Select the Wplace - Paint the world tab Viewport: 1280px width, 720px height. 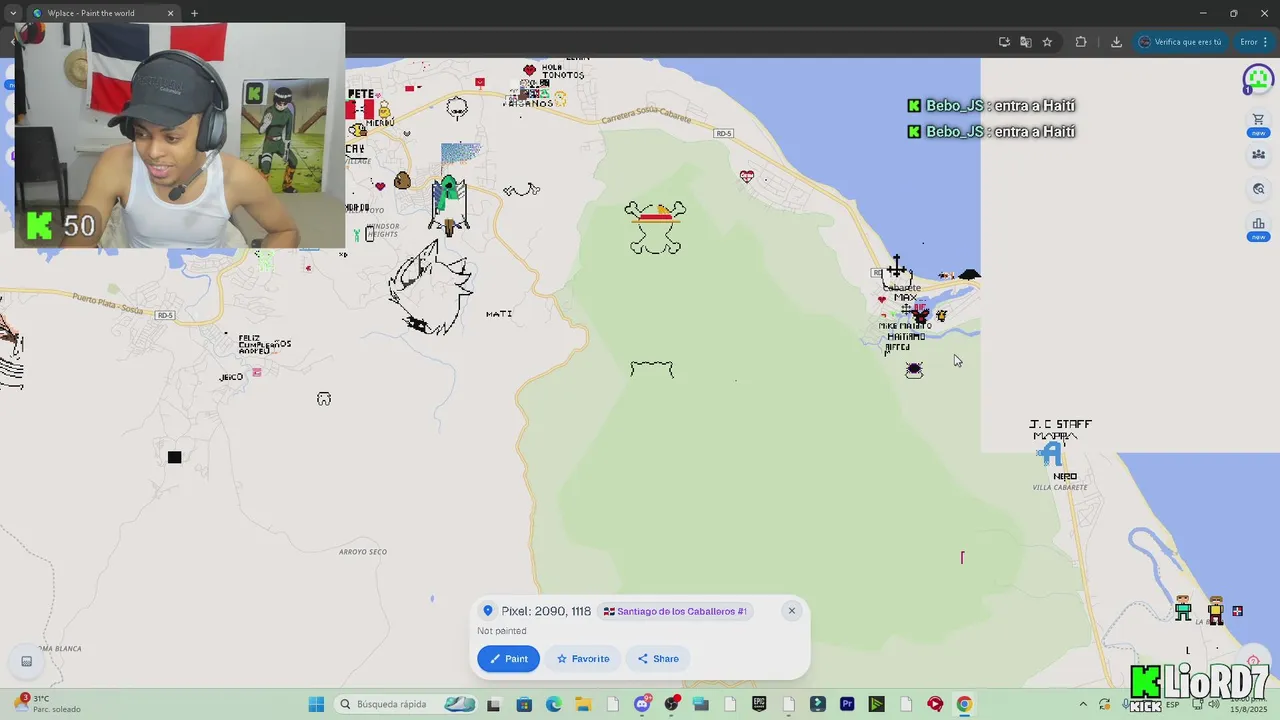tap(103, 13)
